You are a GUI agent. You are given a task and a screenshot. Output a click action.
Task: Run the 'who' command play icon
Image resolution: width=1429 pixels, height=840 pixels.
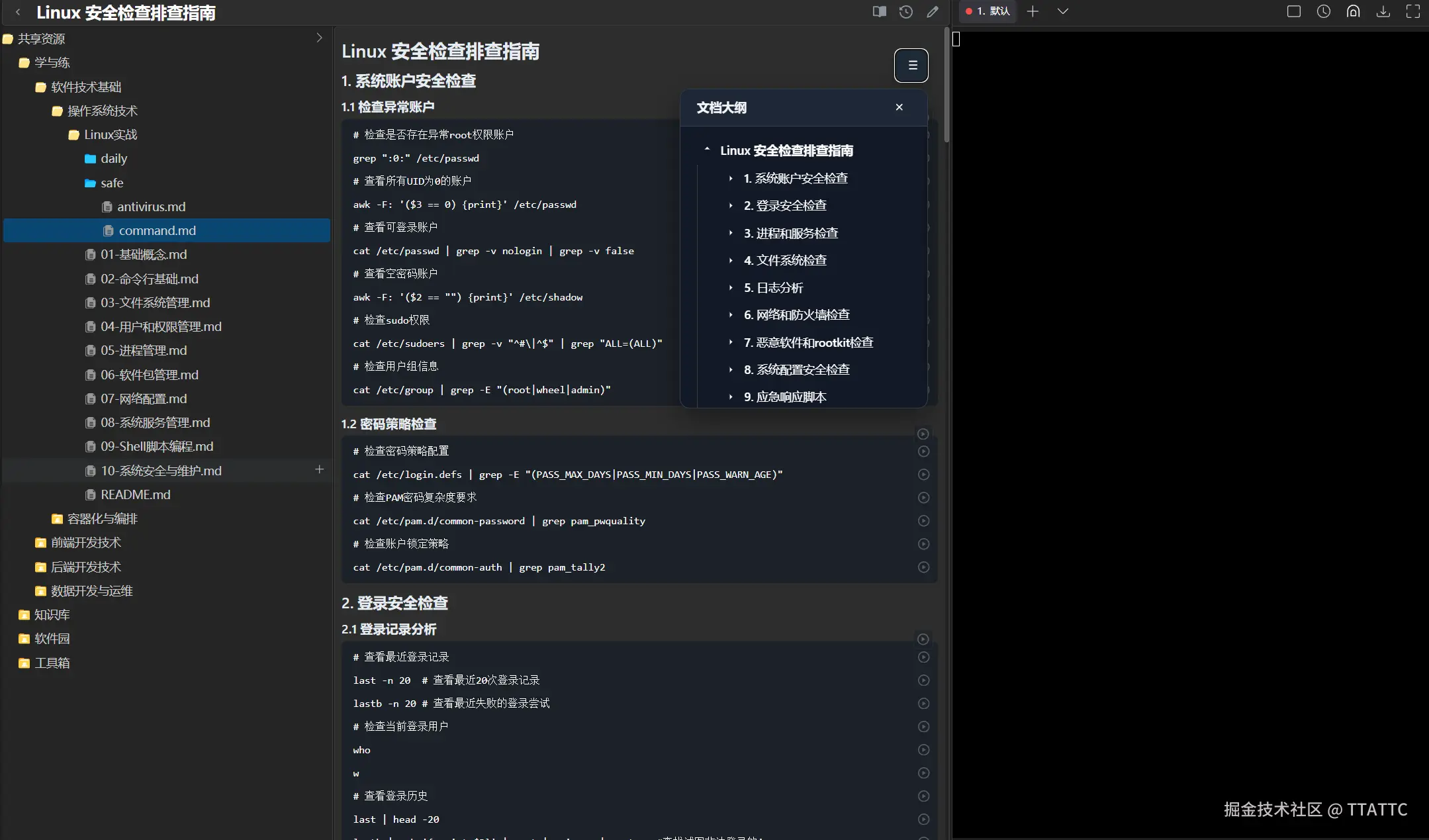(x=923, y=750)
